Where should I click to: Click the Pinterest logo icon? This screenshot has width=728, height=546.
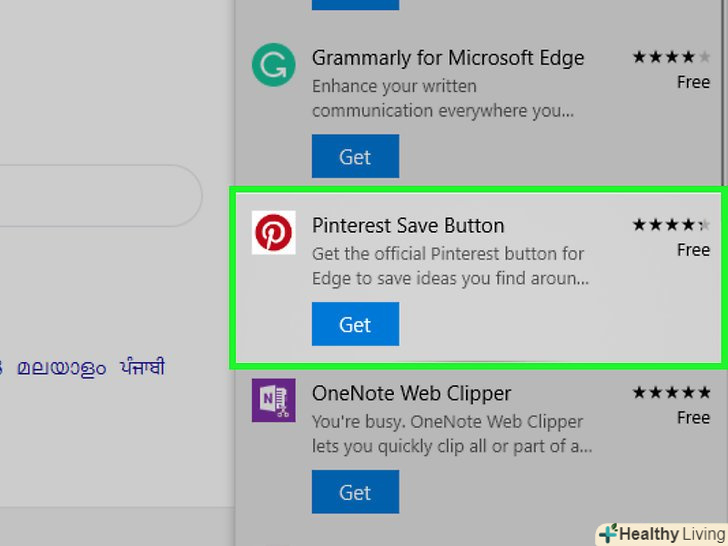(x=273, y=233)
